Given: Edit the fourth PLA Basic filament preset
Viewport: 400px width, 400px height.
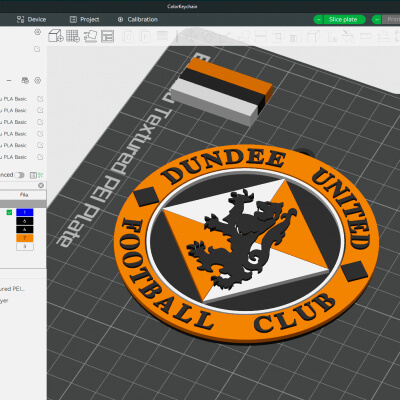Looking at the screenshot, I should point(40,134).
